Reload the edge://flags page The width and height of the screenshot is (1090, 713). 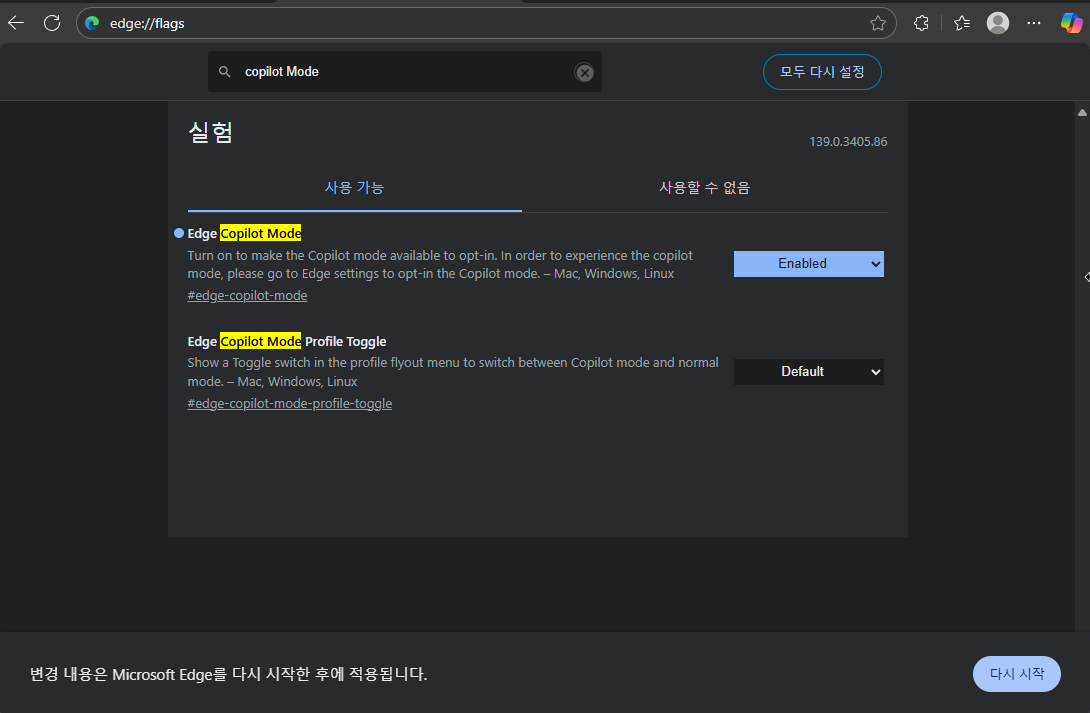click(52, 23)
